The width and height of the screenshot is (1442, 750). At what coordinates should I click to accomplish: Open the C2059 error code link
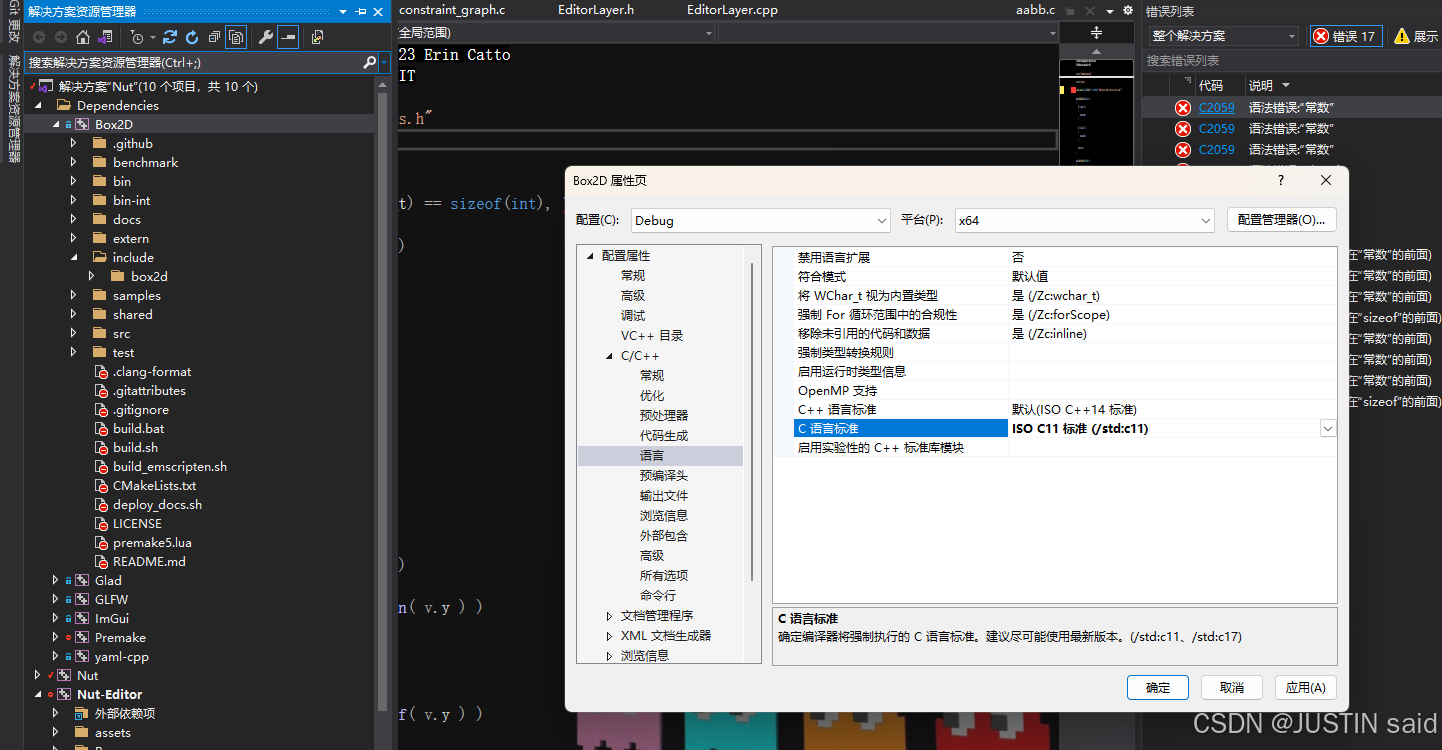[x=1216, y=107]
